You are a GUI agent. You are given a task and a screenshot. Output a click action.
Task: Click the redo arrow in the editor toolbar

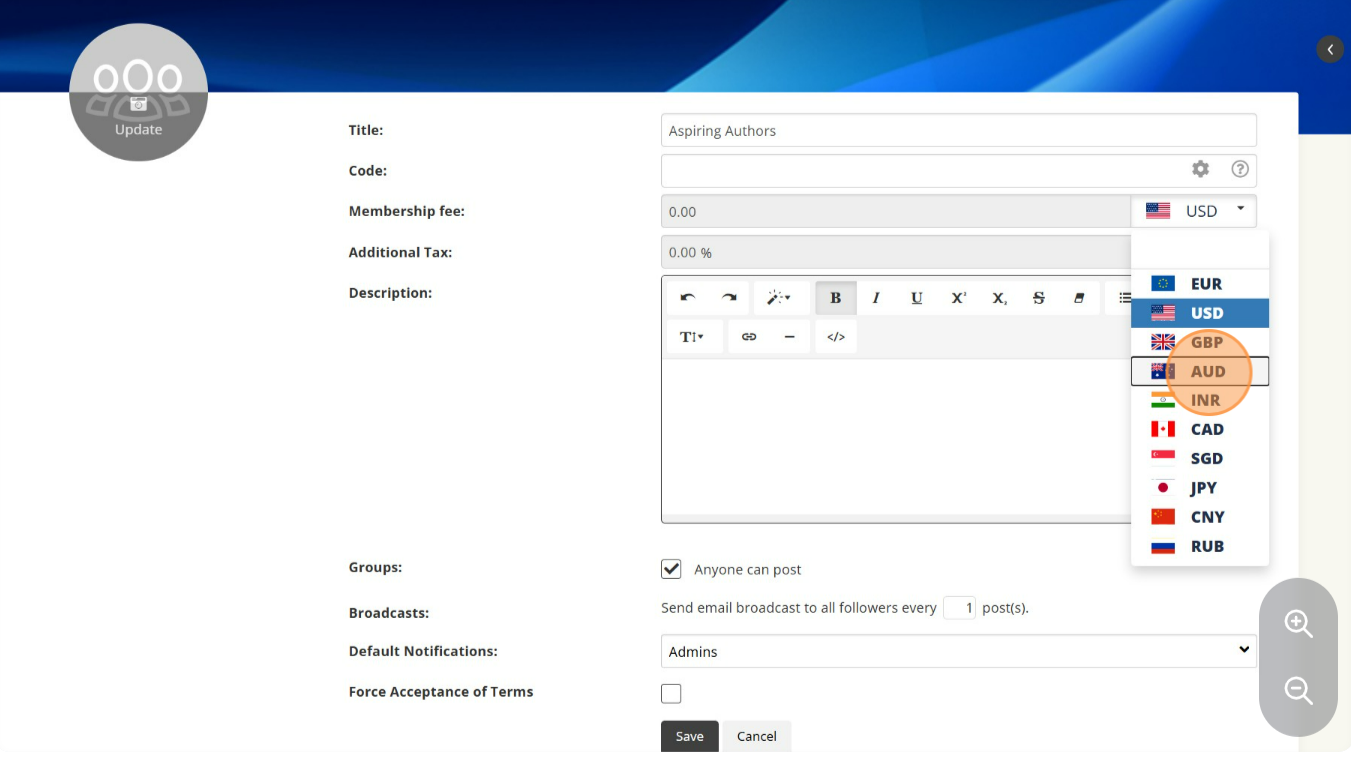coord(729,298)
